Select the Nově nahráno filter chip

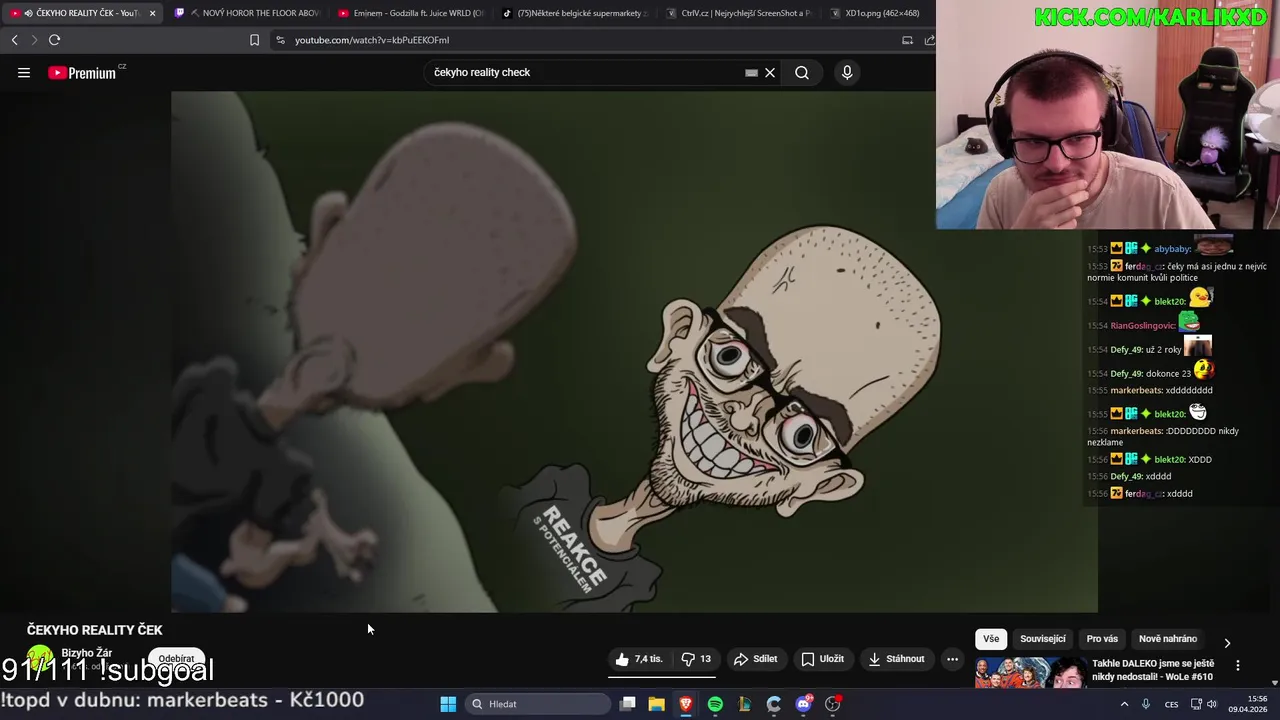(1168, 639)
